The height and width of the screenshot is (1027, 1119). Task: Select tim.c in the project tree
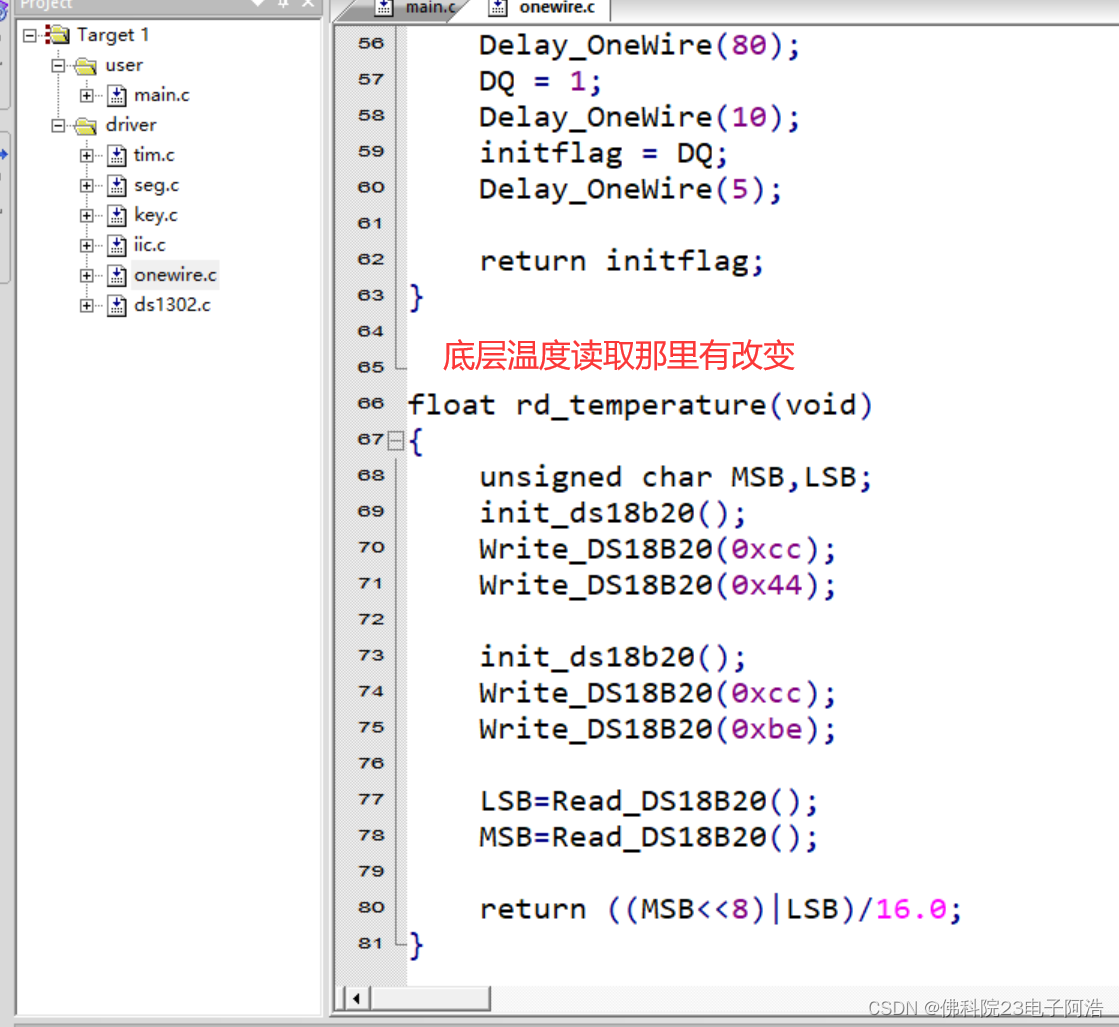153,155
